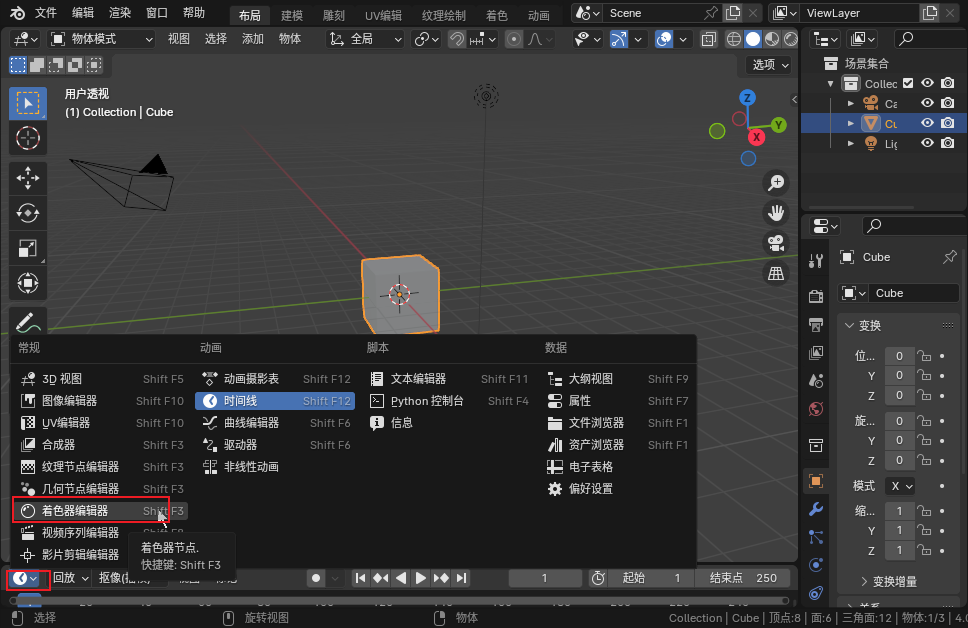
Task: Click the End frame field
Action: coord(742,578)
